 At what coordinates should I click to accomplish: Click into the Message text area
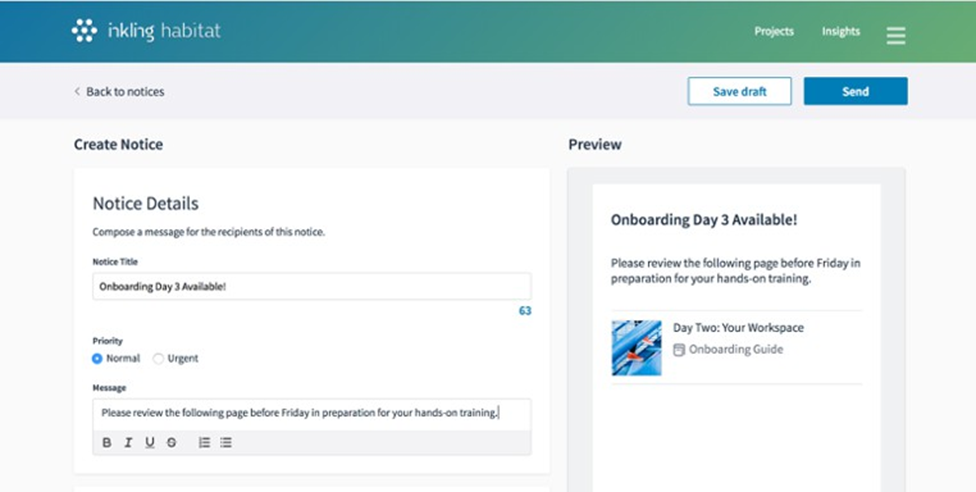pos(311,412)
